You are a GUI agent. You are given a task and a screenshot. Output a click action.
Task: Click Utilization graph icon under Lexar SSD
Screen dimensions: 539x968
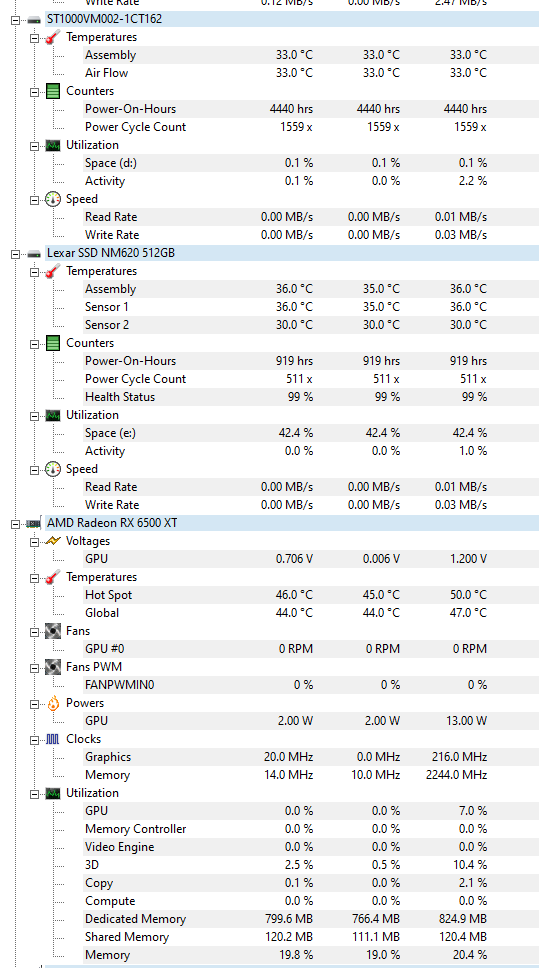click(53, 415)
